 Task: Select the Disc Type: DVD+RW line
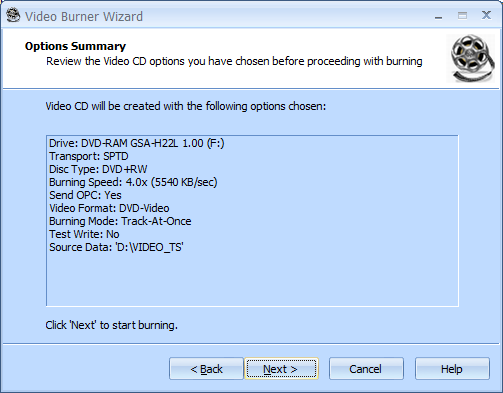98,169
